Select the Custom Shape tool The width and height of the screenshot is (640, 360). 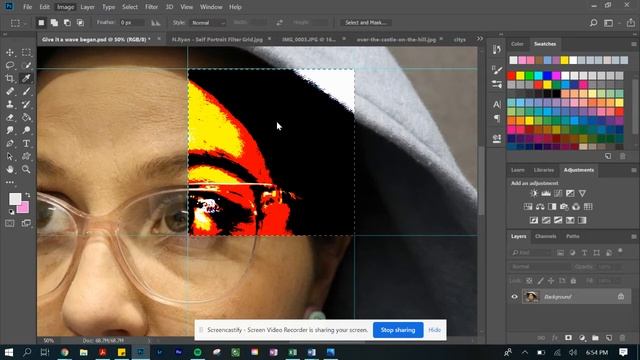(26, 156)
